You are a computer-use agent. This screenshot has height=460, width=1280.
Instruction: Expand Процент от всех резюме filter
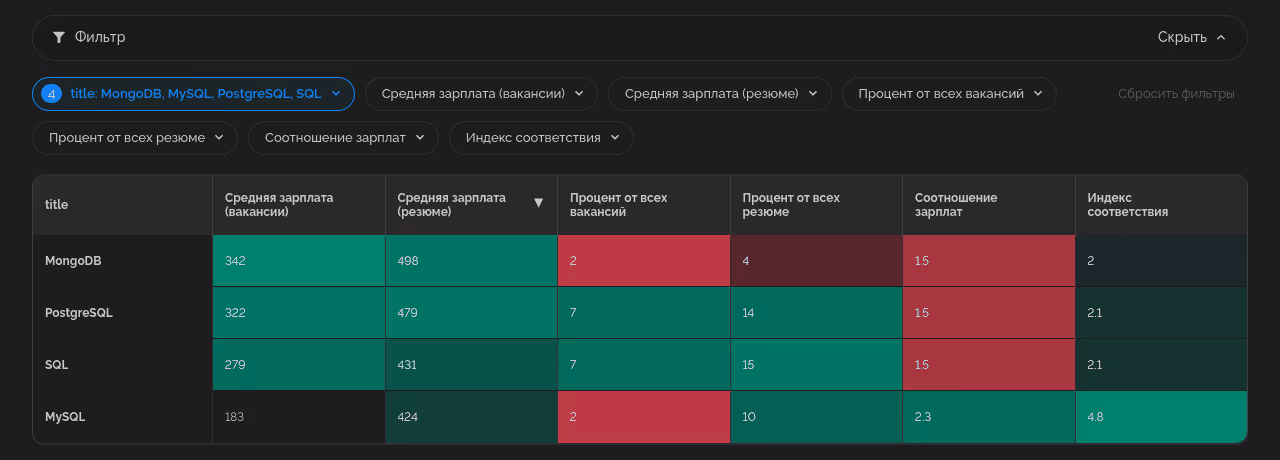click(x=135, y=137)
